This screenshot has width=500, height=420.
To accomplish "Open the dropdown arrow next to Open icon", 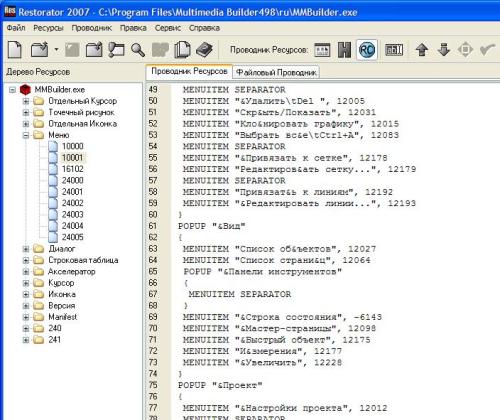I will coord(56,50).
